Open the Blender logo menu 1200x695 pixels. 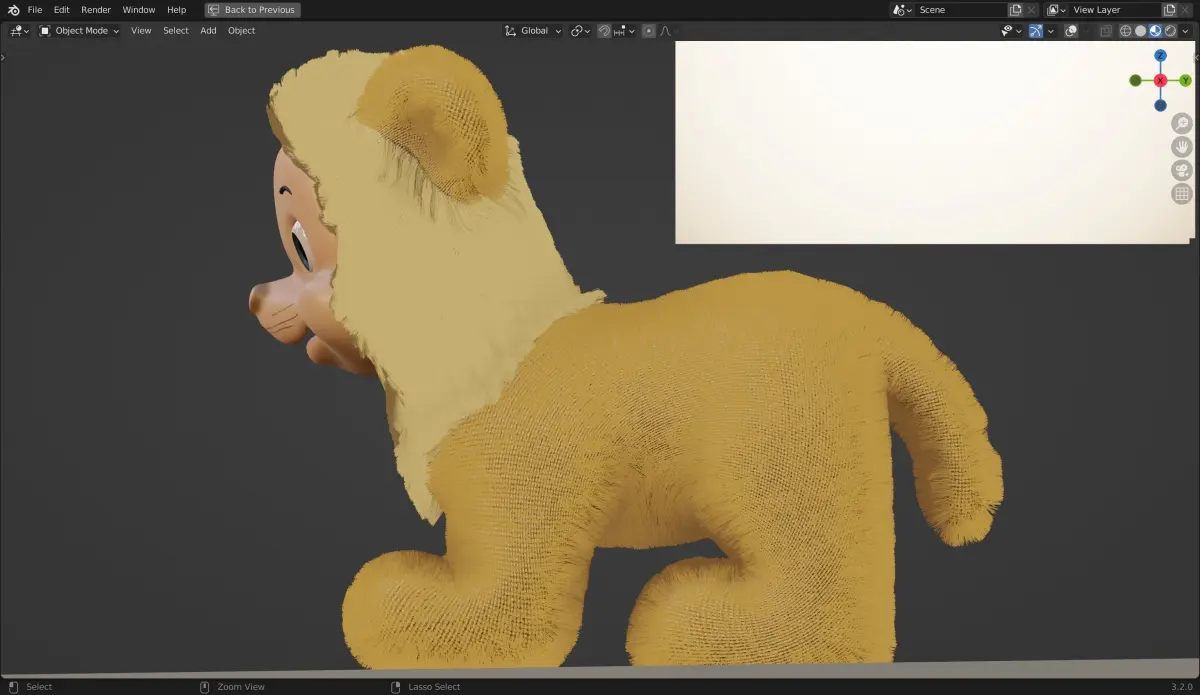coord(13,10)
